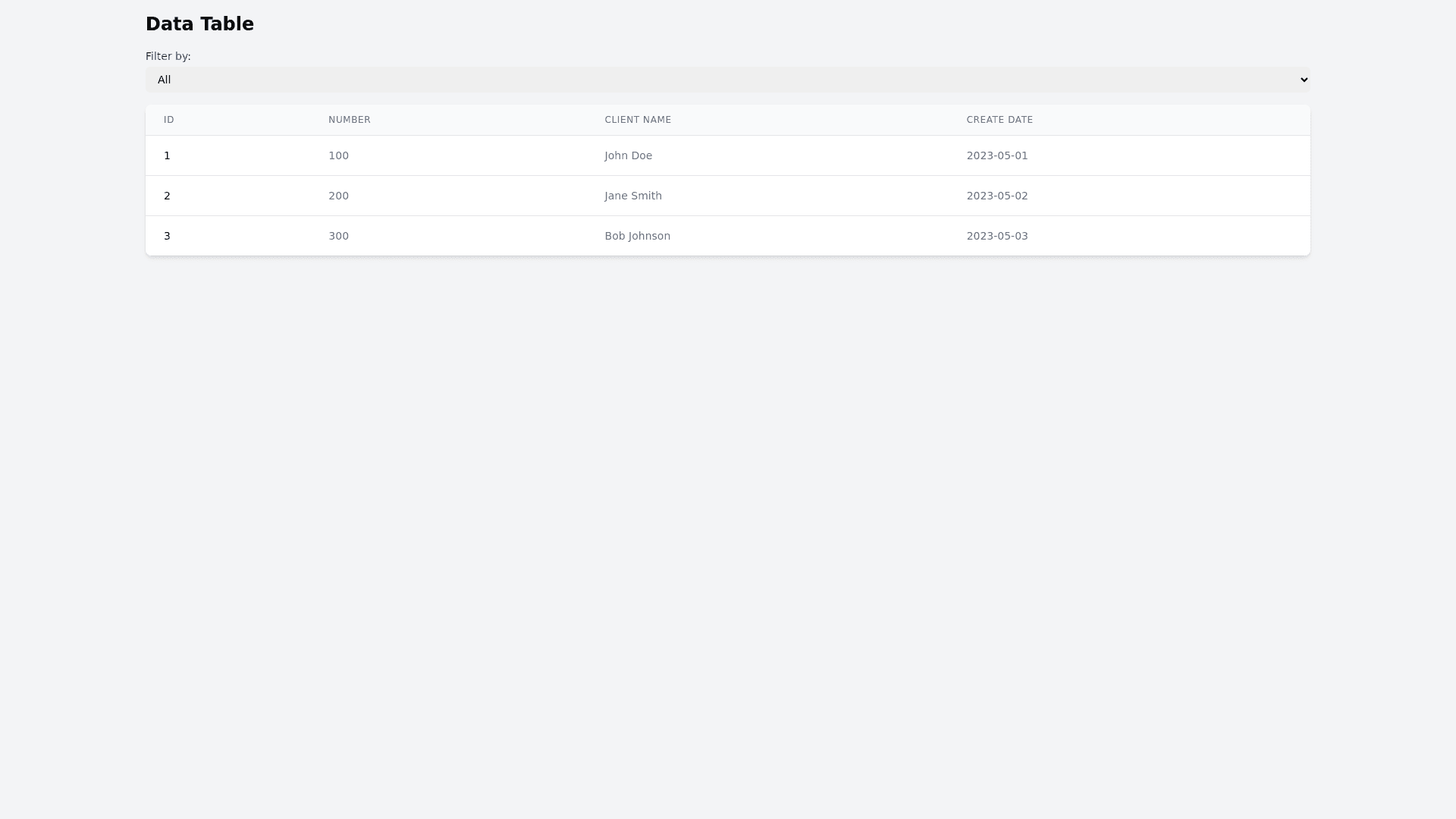Click the CLIENT NAME column header
The height and width of the screenshot is (819, 1456).
638,120
